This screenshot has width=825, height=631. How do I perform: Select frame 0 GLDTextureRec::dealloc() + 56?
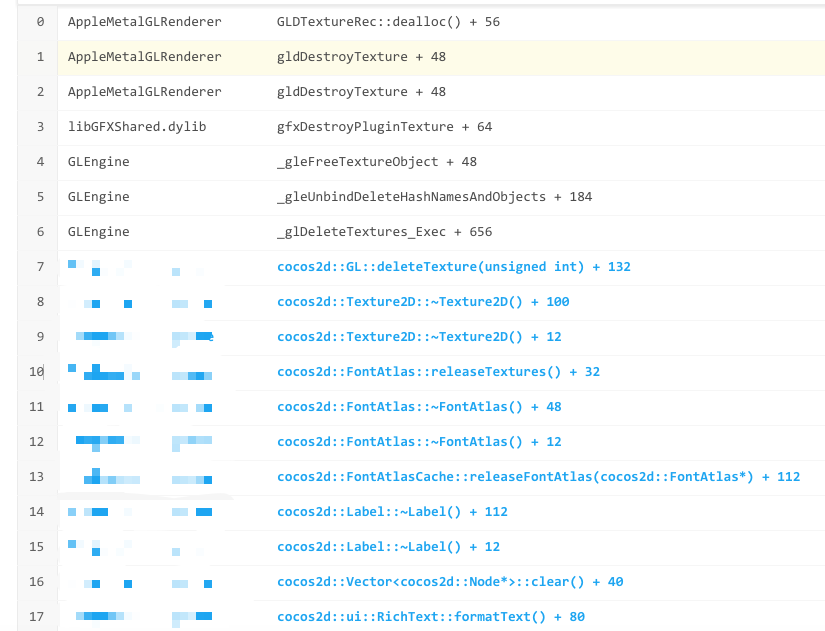[388, 22]
